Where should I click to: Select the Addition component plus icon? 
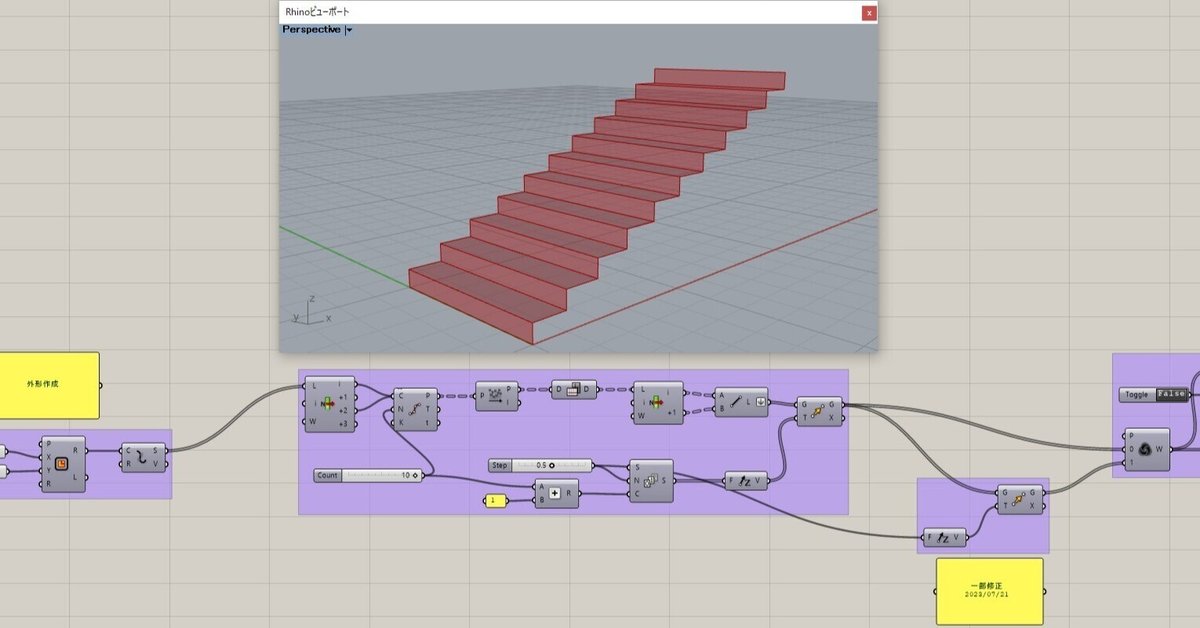[x=555, y=492]
